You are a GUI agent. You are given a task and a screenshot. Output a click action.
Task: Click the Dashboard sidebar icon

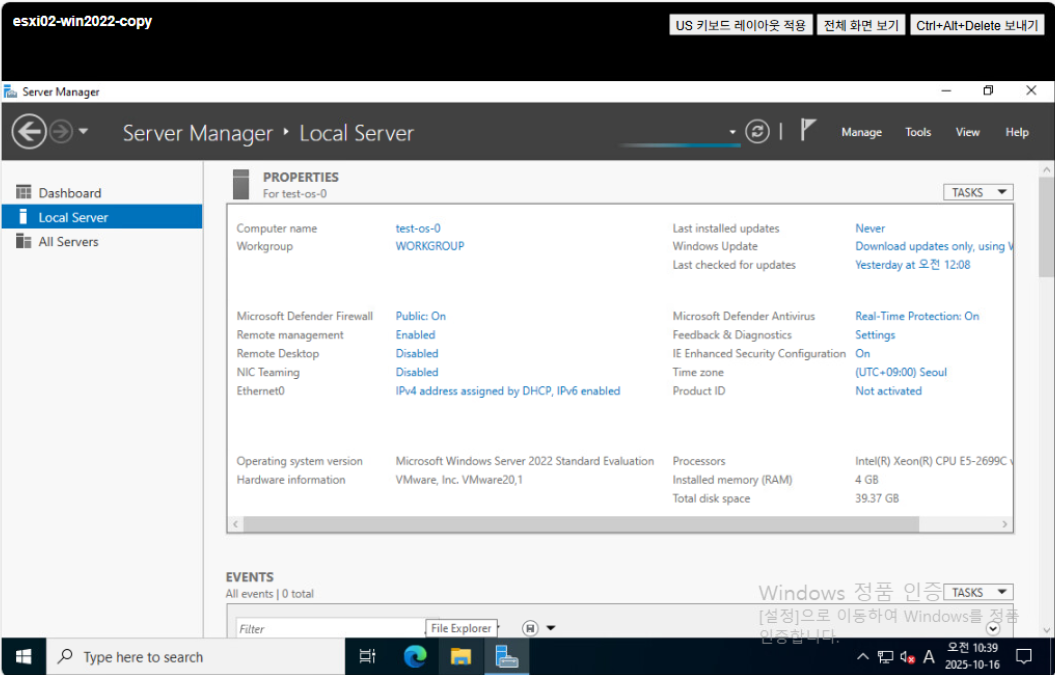tap(24, 192)
